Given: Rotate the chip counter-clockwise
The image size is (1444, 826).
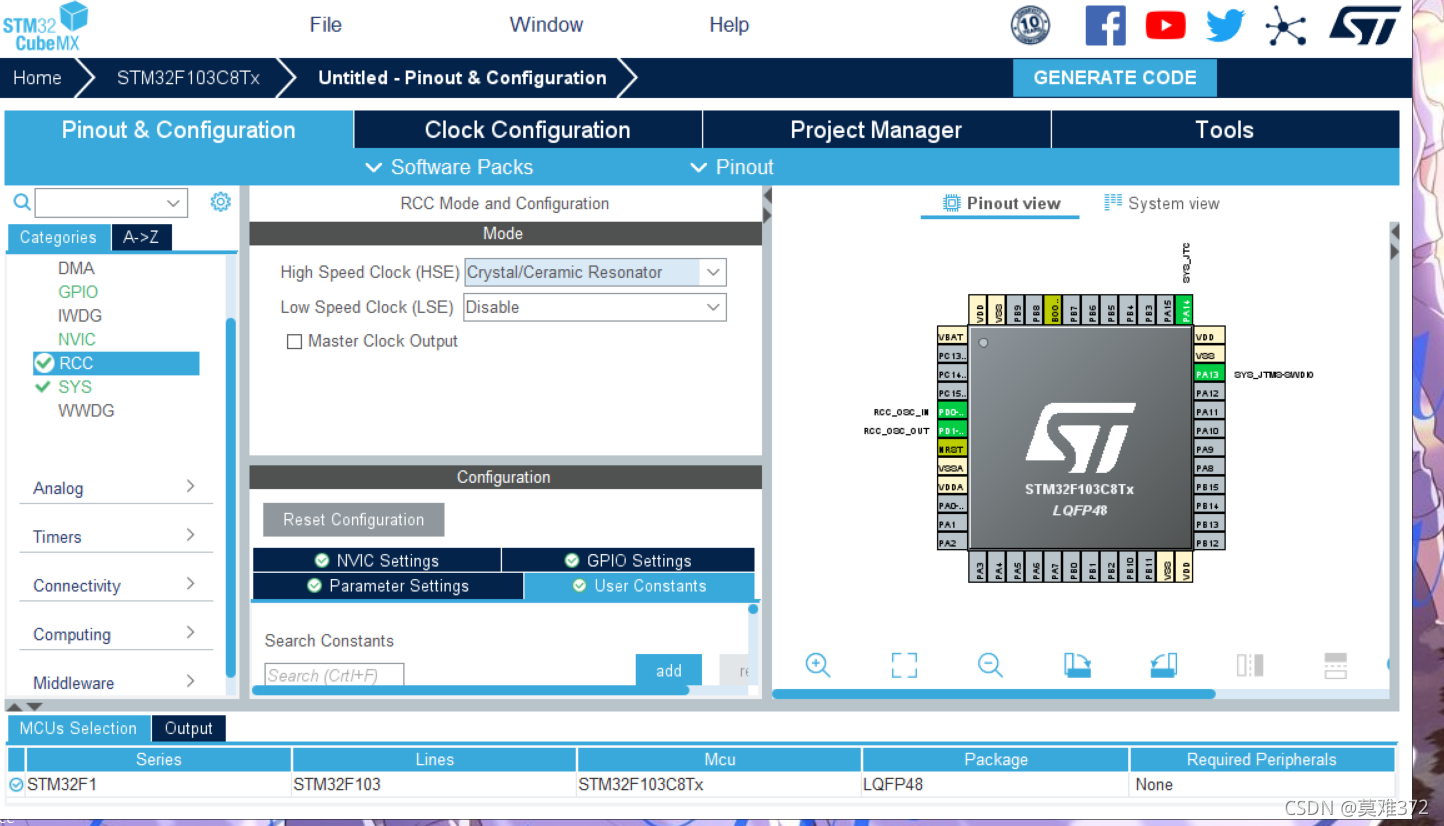Looking at the screenshot, I should pyautogui.click(x=1163, y=665).
